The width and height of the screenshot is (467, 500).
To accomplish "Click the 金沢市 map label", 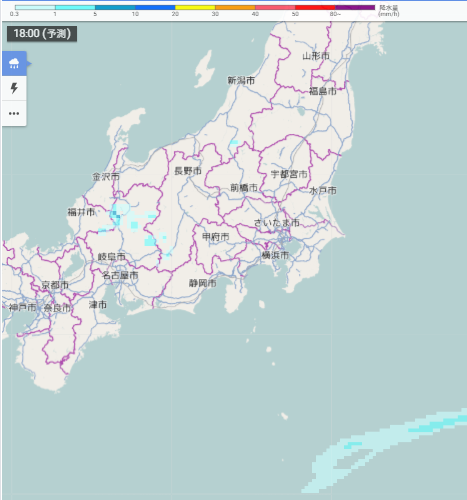I will pyautogui.click(x=106, y=177).
